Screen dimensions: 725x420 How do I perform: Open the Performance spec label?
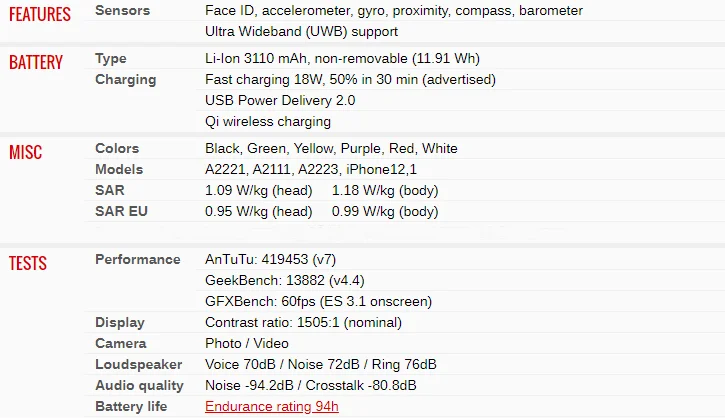(138, 260)
